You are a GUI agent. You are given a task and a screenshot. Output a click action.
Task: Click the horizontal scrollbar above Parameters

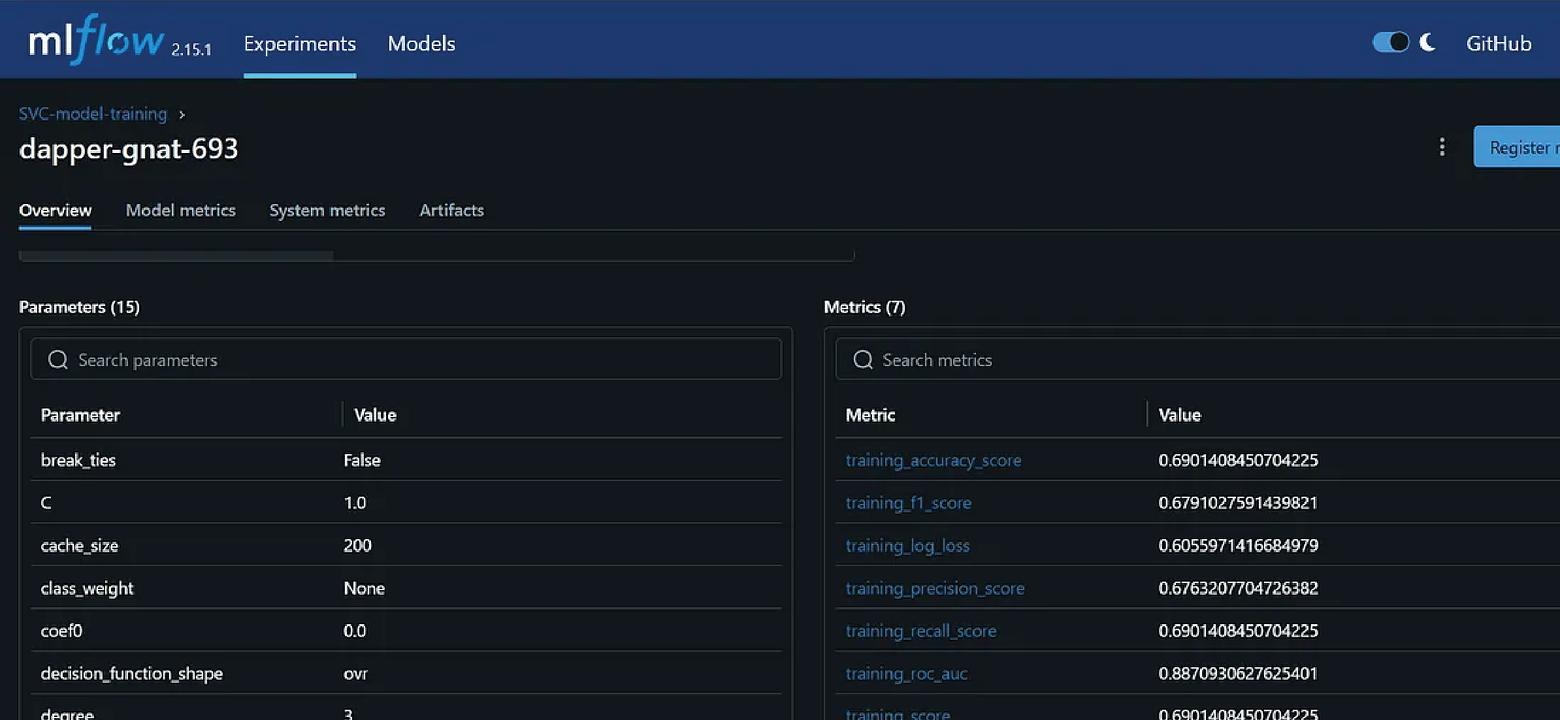pos(176,256)
